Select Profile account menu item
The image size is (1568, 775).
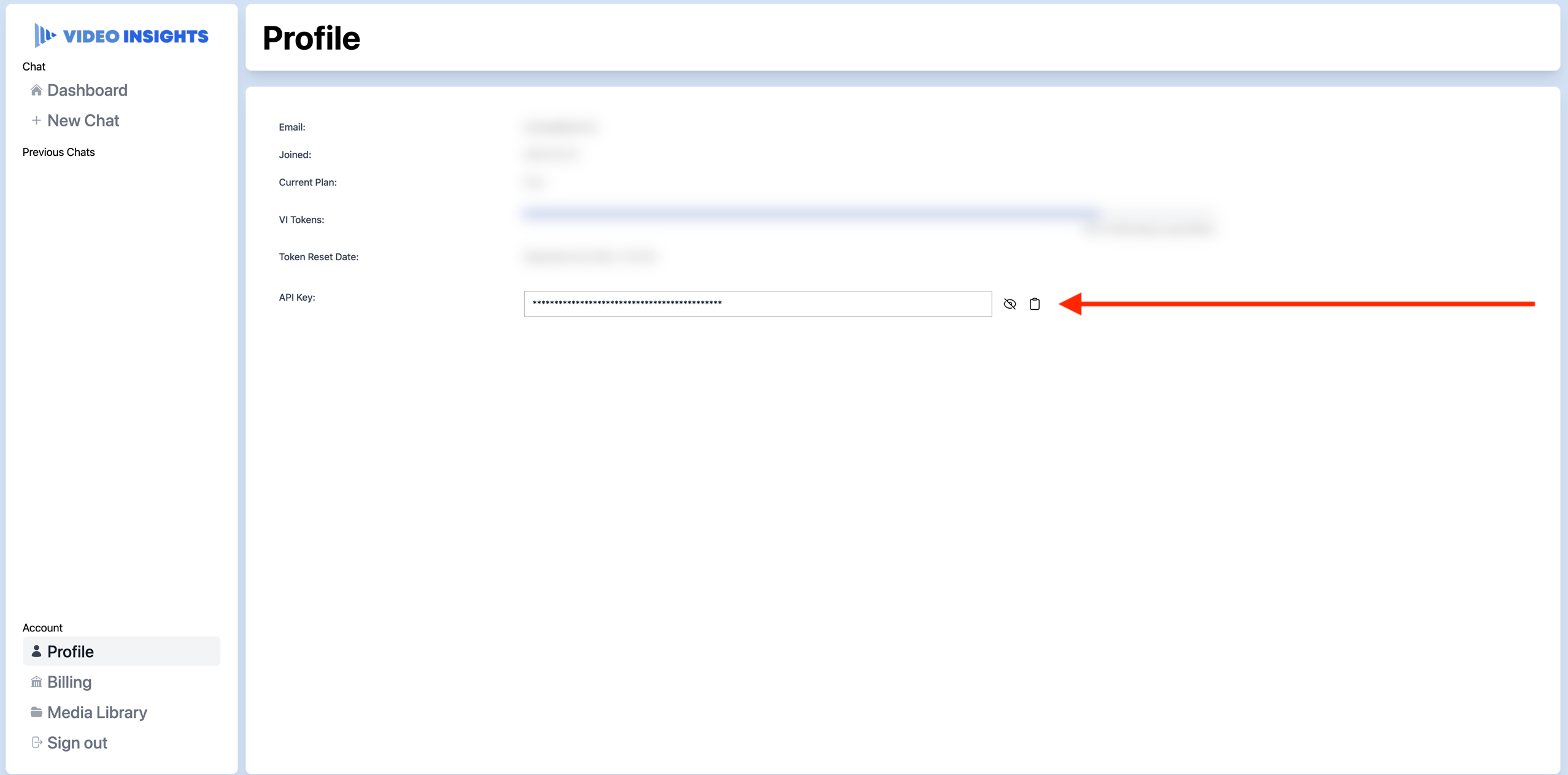point(120,651)
